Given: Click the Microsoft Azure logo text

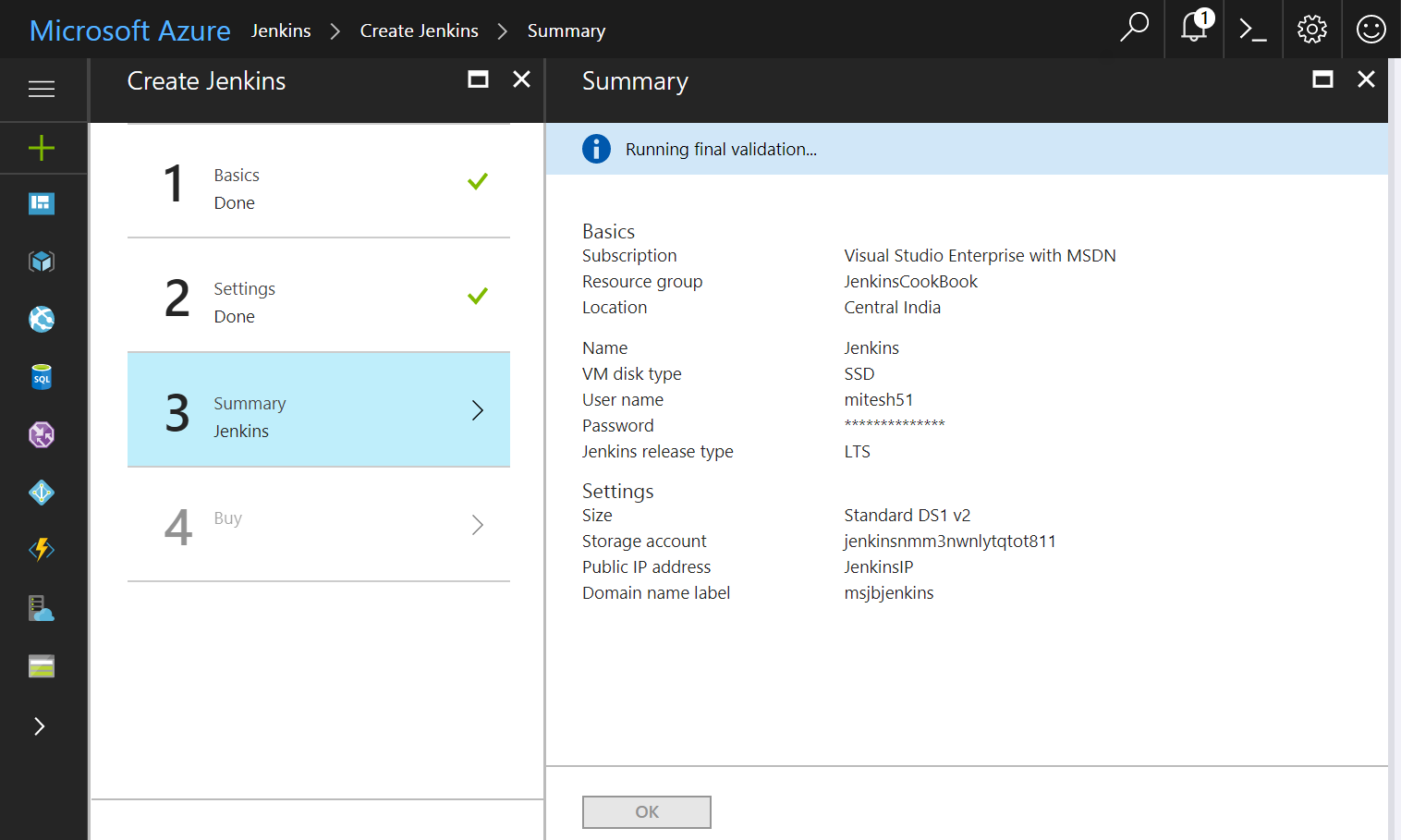Looking at the screenshot, I should 130,30.
